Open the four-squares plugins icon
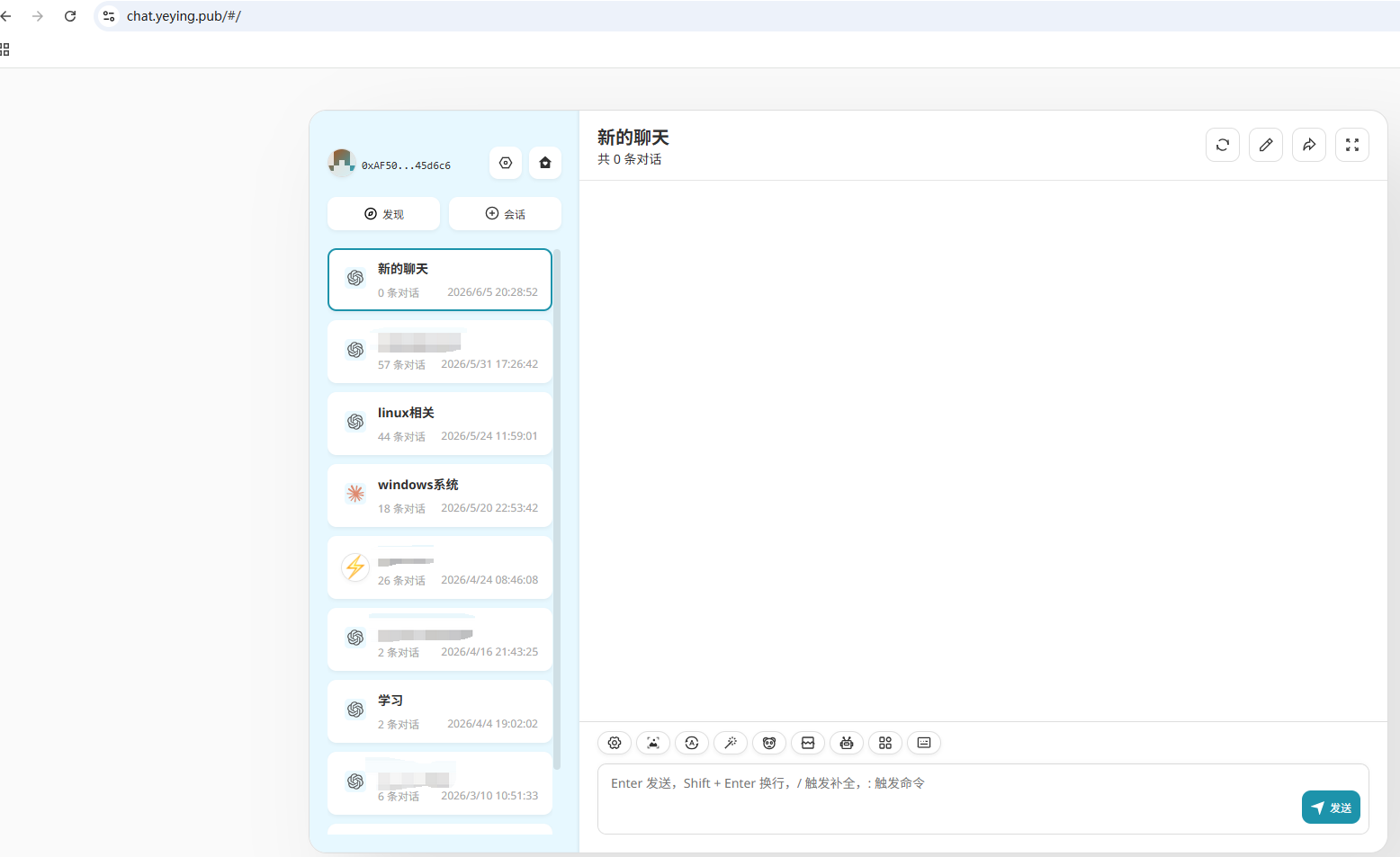1400x857 pixels. (x=885, y=743)
